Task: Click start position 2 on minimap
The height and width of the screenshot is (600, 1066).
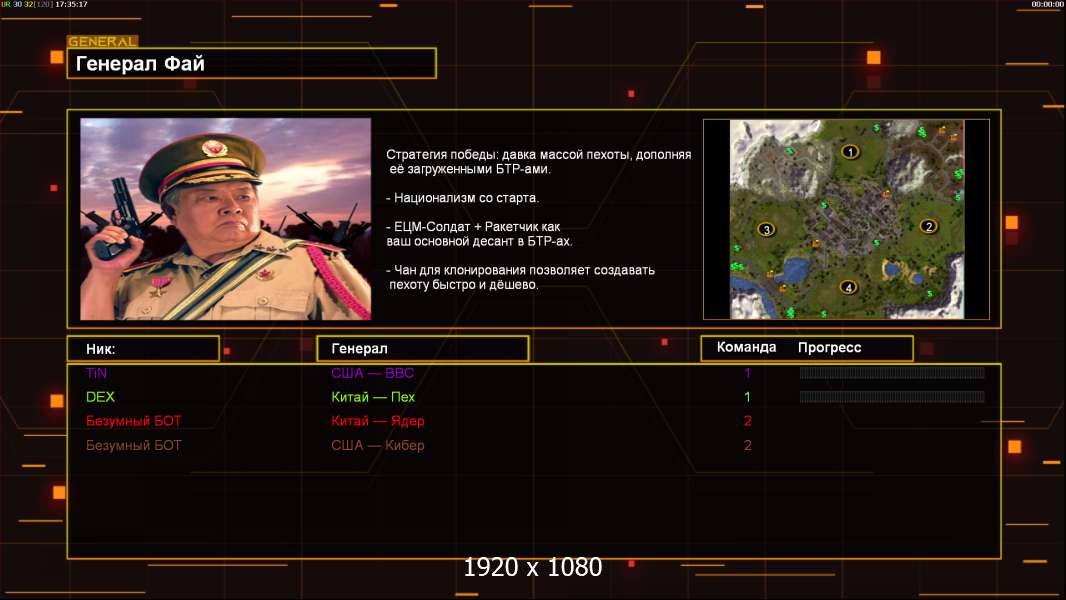Action: tap(928, 226)
